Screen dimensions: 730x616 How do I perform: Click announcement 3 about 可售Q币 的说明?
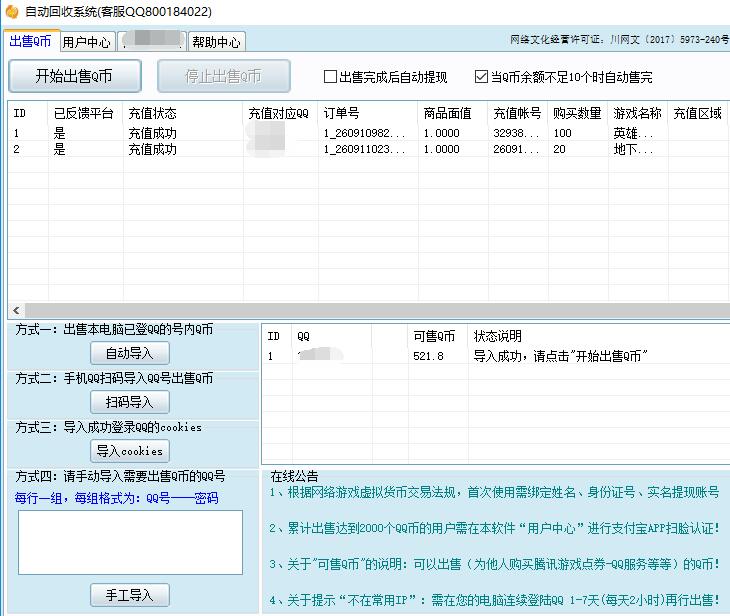[494, 564]
